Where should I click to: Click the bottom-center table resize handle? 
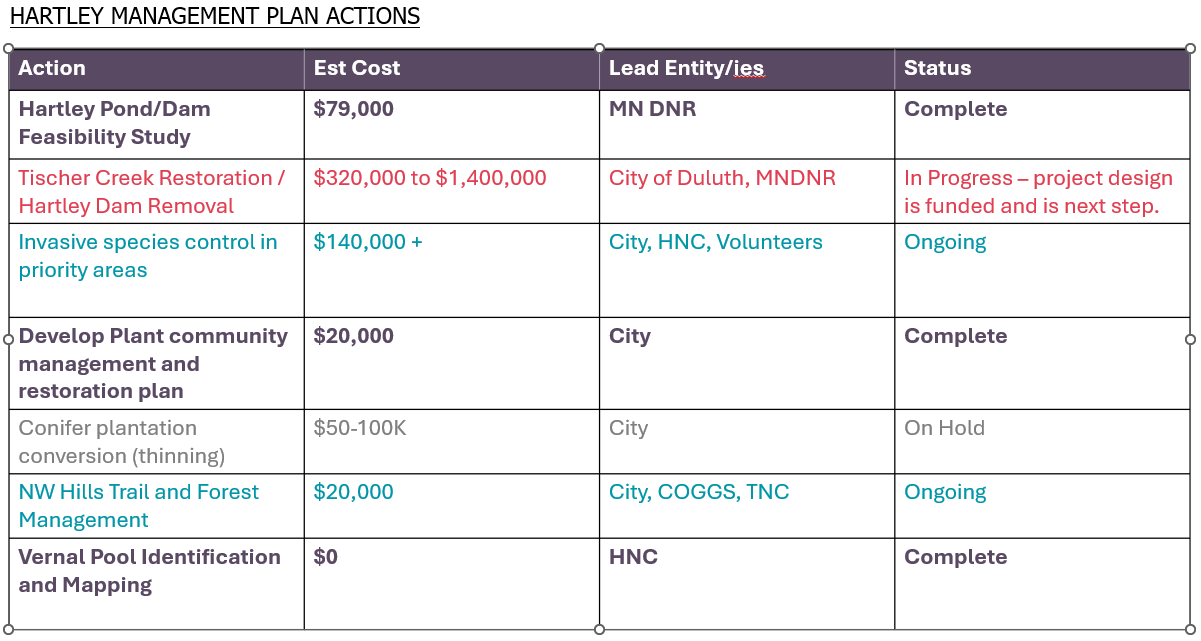click(600, 629)
